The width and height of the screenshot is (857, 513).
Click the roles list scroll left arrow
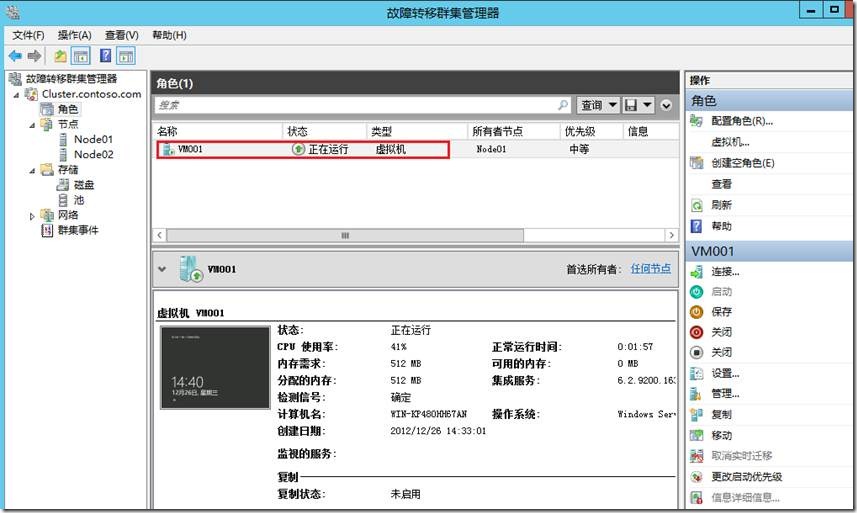160,235
